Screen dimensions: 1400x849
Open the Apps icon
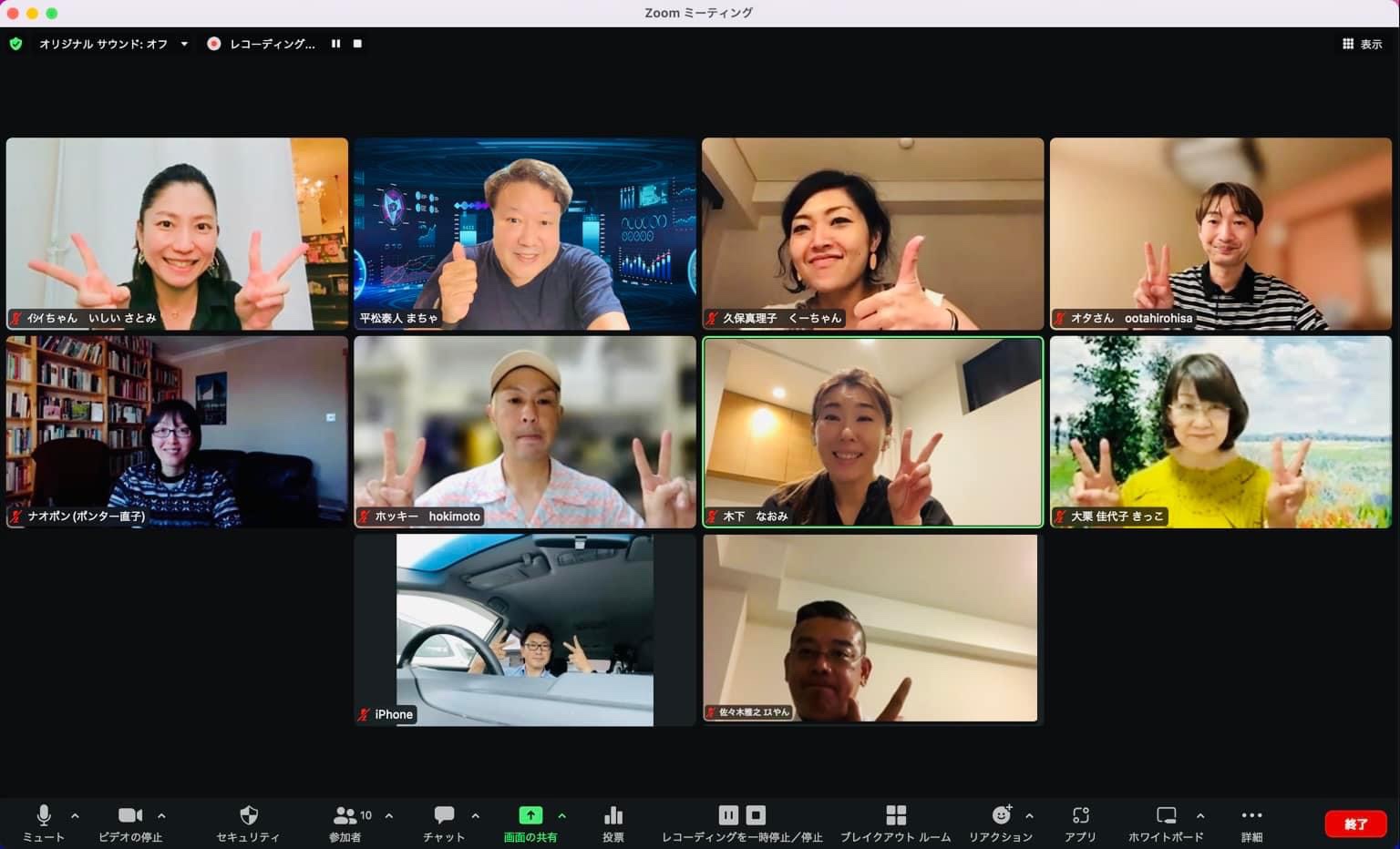tap(1081, 814)
